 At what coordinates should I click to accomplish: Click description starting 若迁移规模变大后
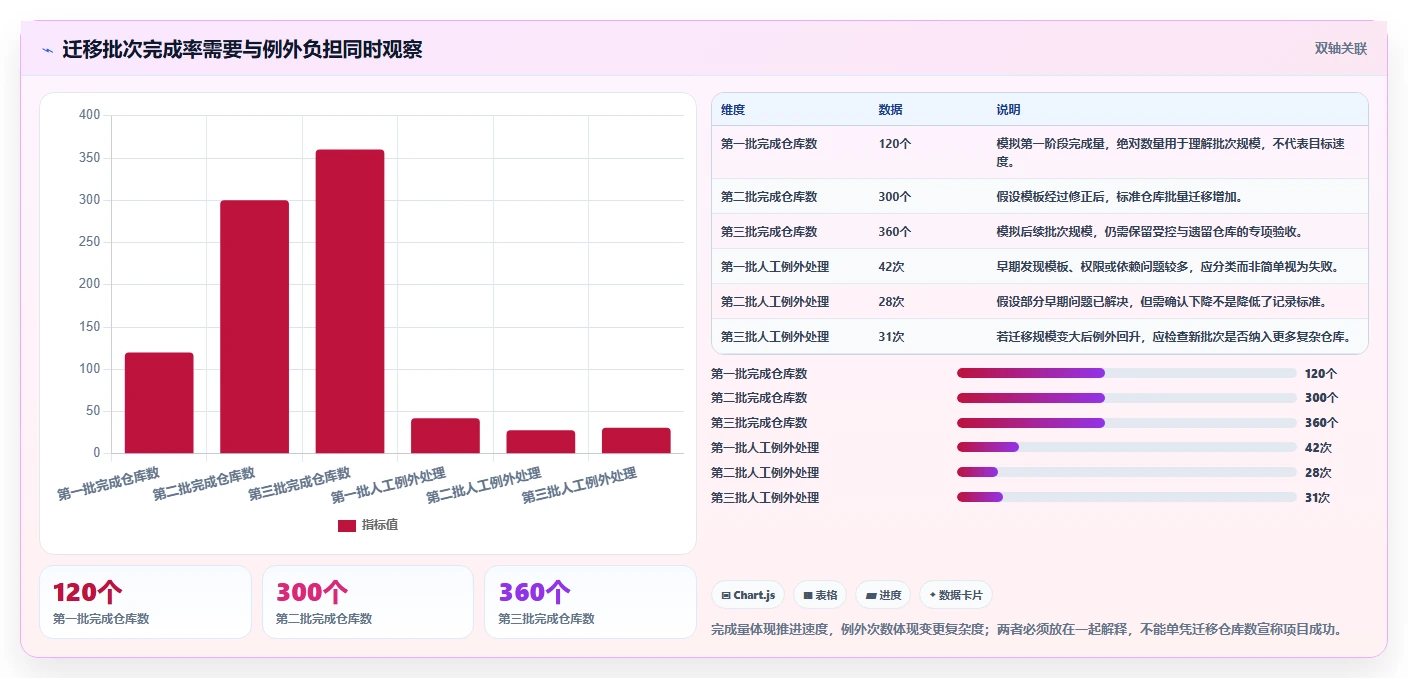(x=1173, y=337)
